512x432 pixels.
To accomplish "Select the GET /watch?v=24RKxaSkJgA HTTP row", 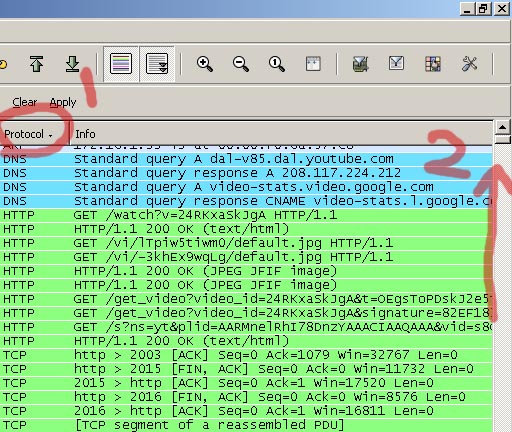I will [x=246, y=215].
